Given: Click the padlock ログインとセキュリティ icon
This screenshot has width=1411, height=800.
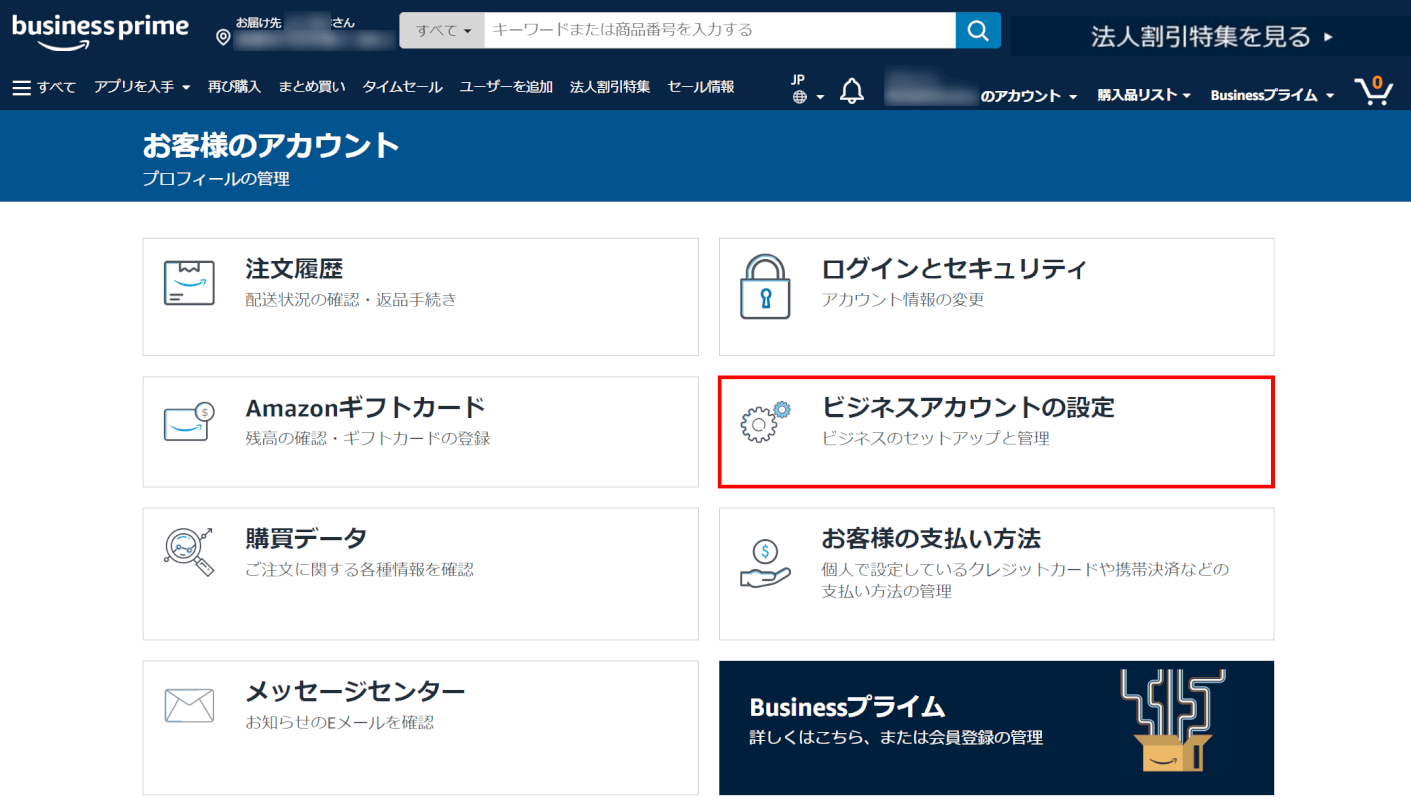Looking at the screenshot, I should pyautogui.click(x=765, y=286).
